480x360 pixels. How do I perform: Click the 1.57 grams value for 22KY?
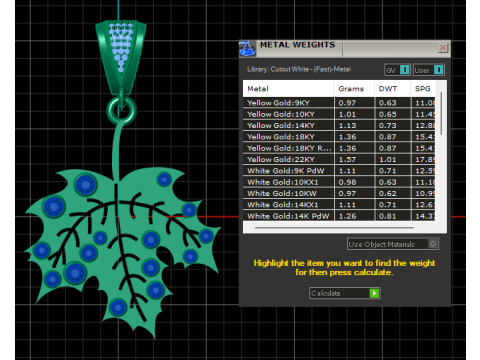pos(347,159)
